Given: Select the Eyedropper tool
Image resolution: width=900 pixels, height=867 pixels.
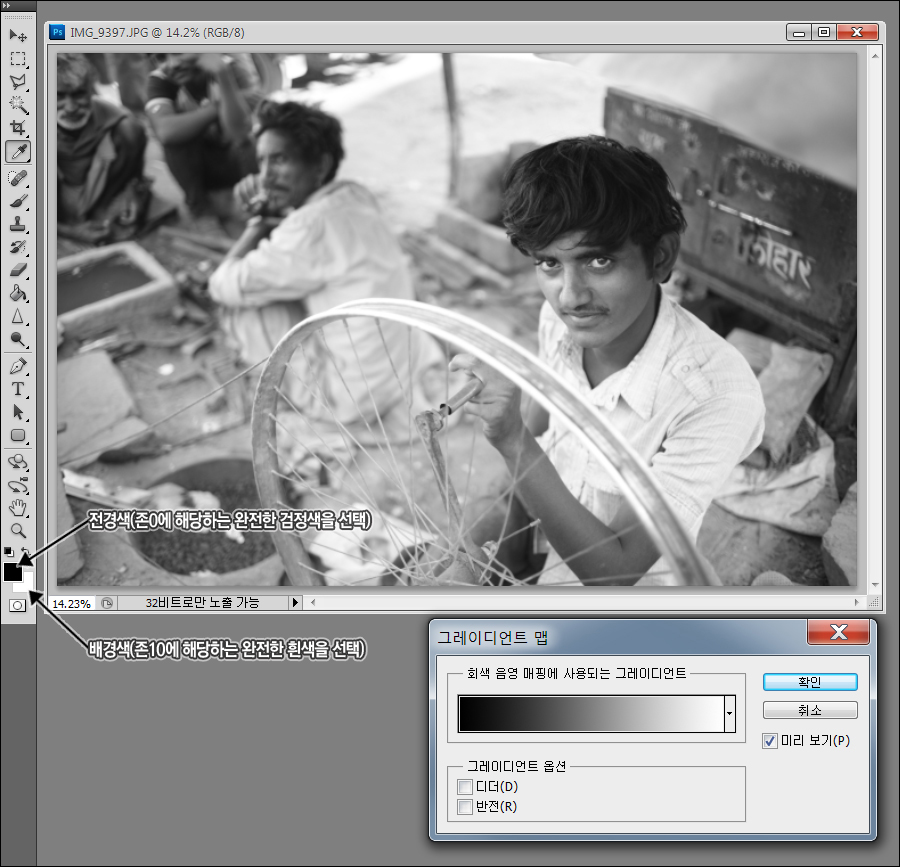Looking at the screenshot, I should click(x=18, y=151).
